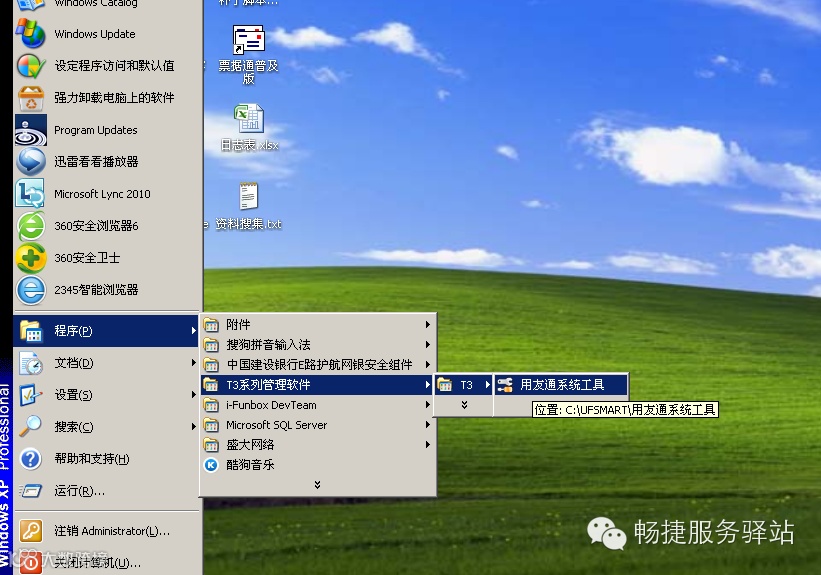Screen dimensions: 821x575
Task: Click the Microsoft SQL Server menu text
Action: [x=276, y=425]
